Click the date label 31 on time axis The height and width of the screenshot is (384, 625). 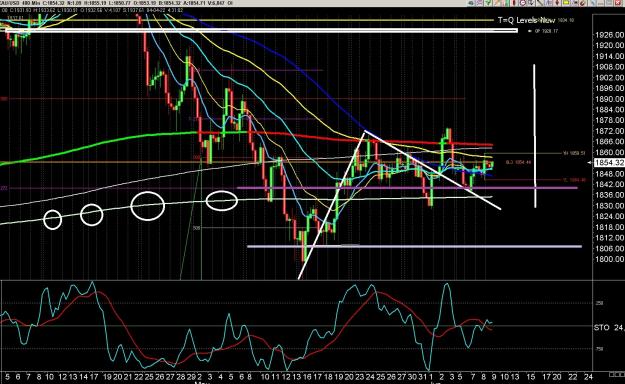422,377
